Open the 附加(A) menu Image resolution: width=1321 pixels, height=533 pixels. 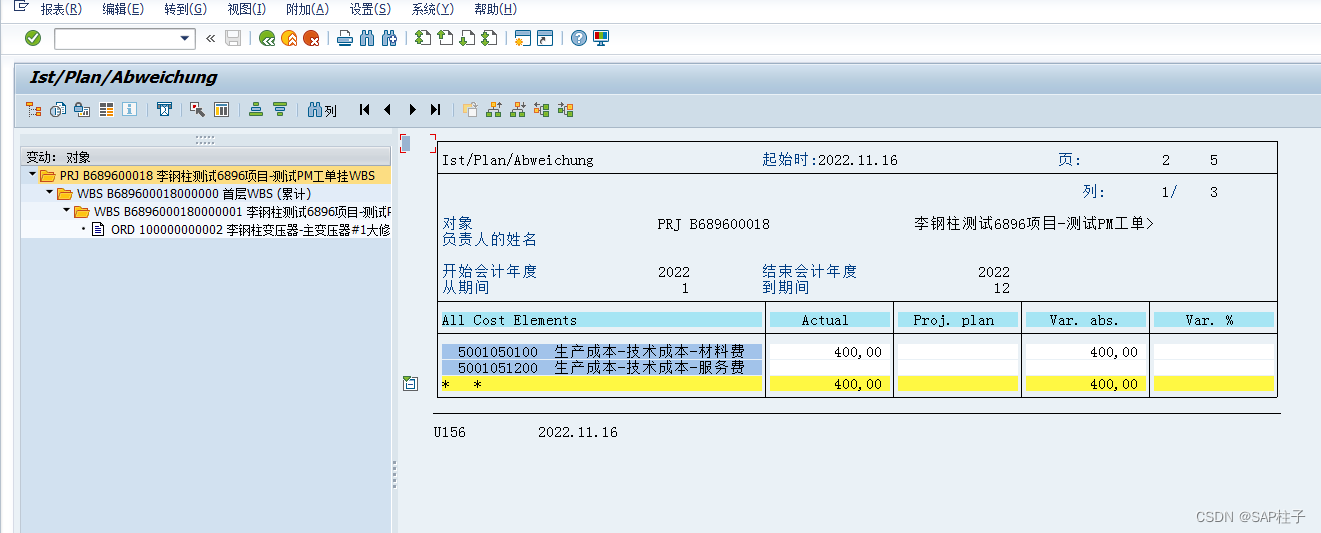point(307,9)
